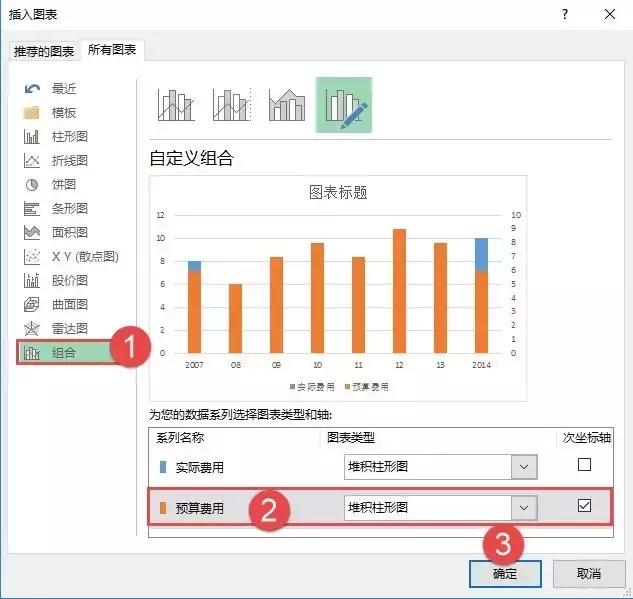Close the 插入图表 dialog
The width and height of the screenshot is (633, 599).
[610, 15]
